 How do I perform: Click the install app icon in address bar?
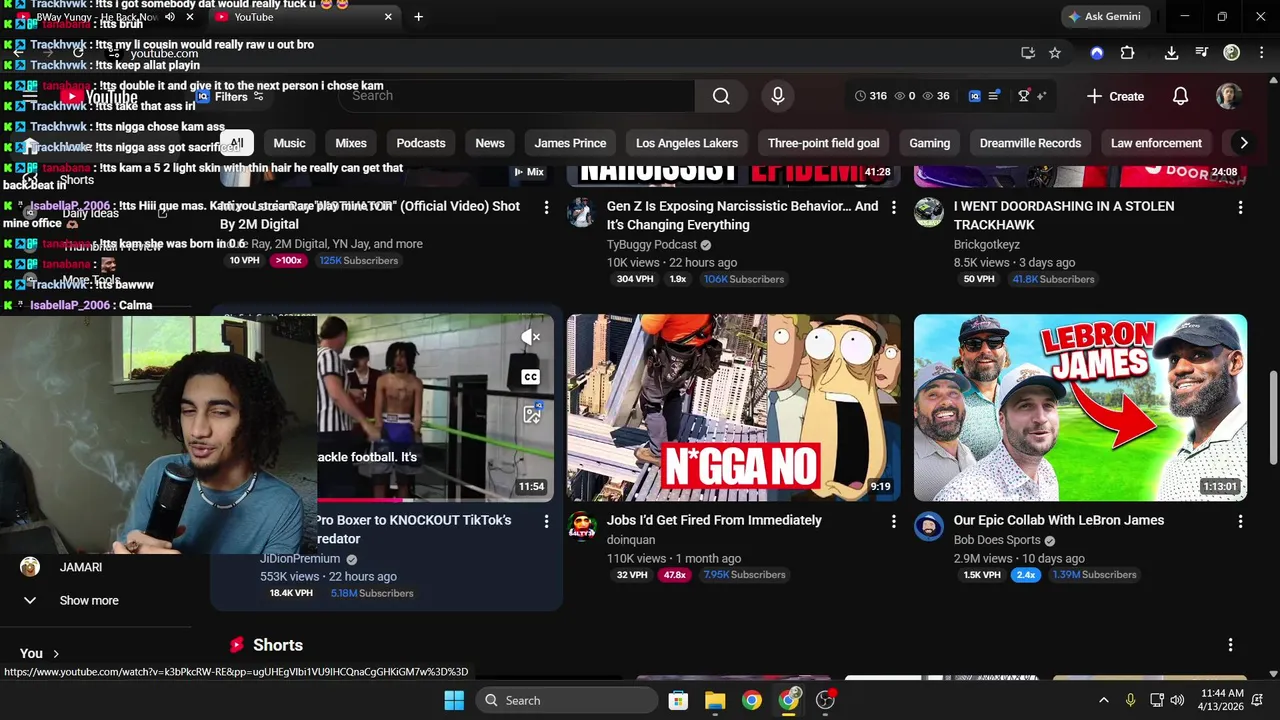tap(1027, 53)
